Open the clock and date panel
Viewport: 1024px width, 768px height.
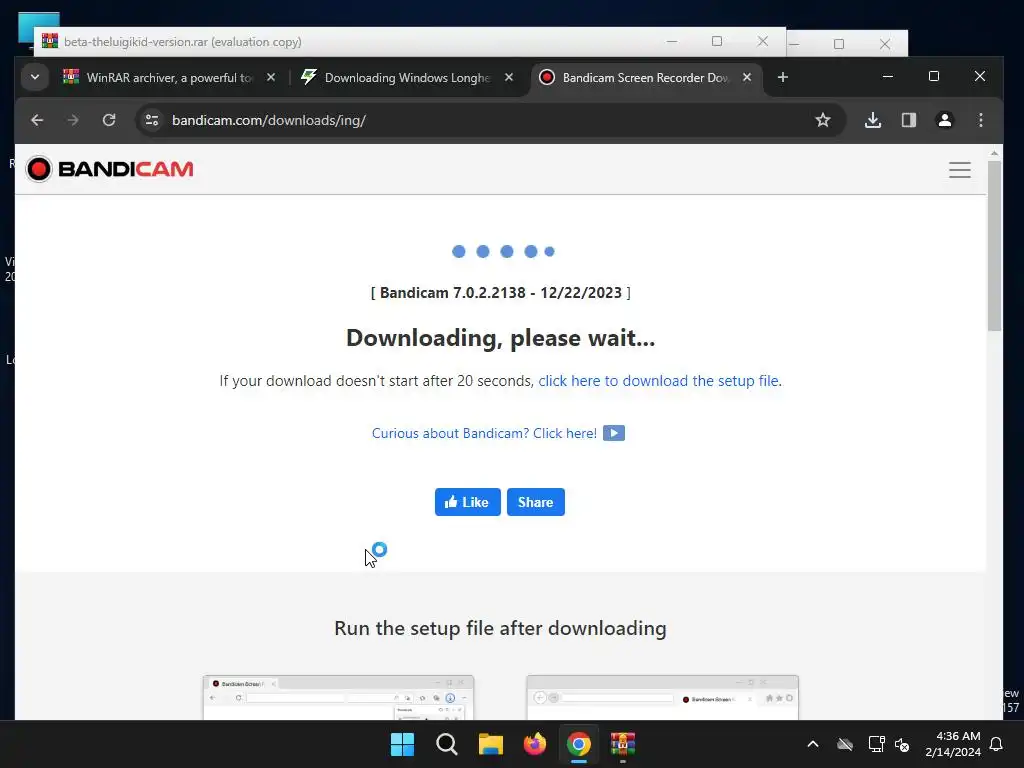tap(953, 744)
